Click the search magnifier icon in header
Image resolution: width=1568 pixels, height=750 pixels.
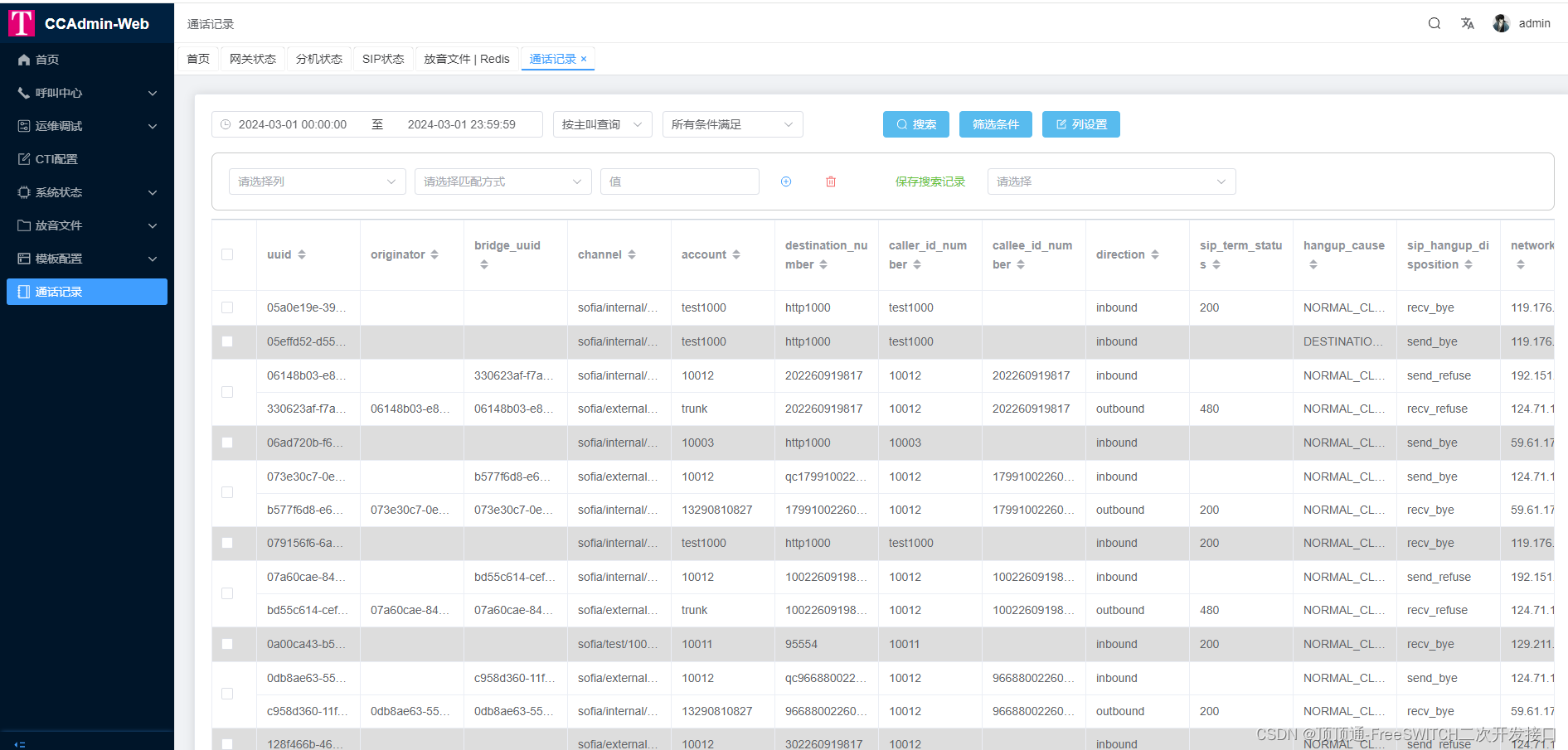[x=1435, y=23]
